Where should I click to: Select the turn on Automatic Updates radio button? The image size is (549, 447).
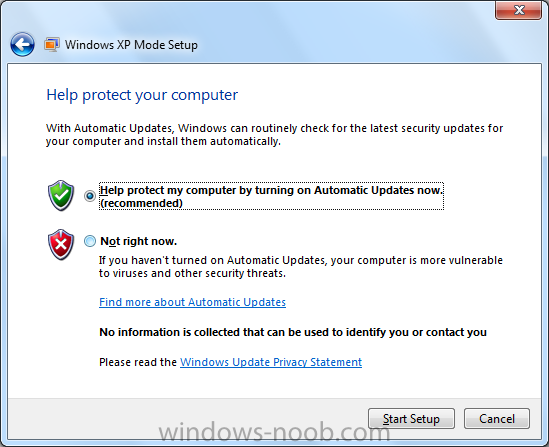tap(90, 196)
